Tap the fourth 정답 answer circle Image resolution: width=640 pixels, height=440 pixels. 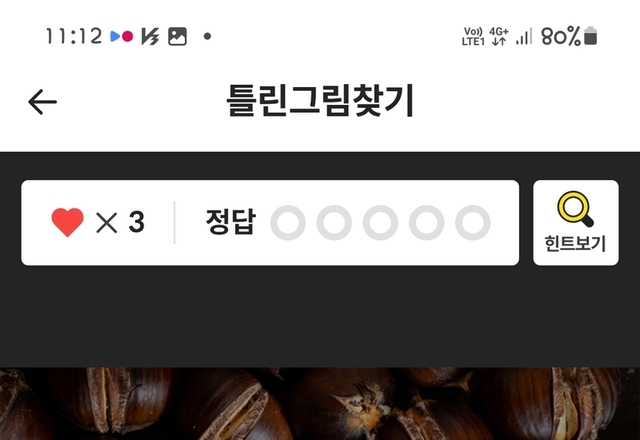(x=427, y=222)
